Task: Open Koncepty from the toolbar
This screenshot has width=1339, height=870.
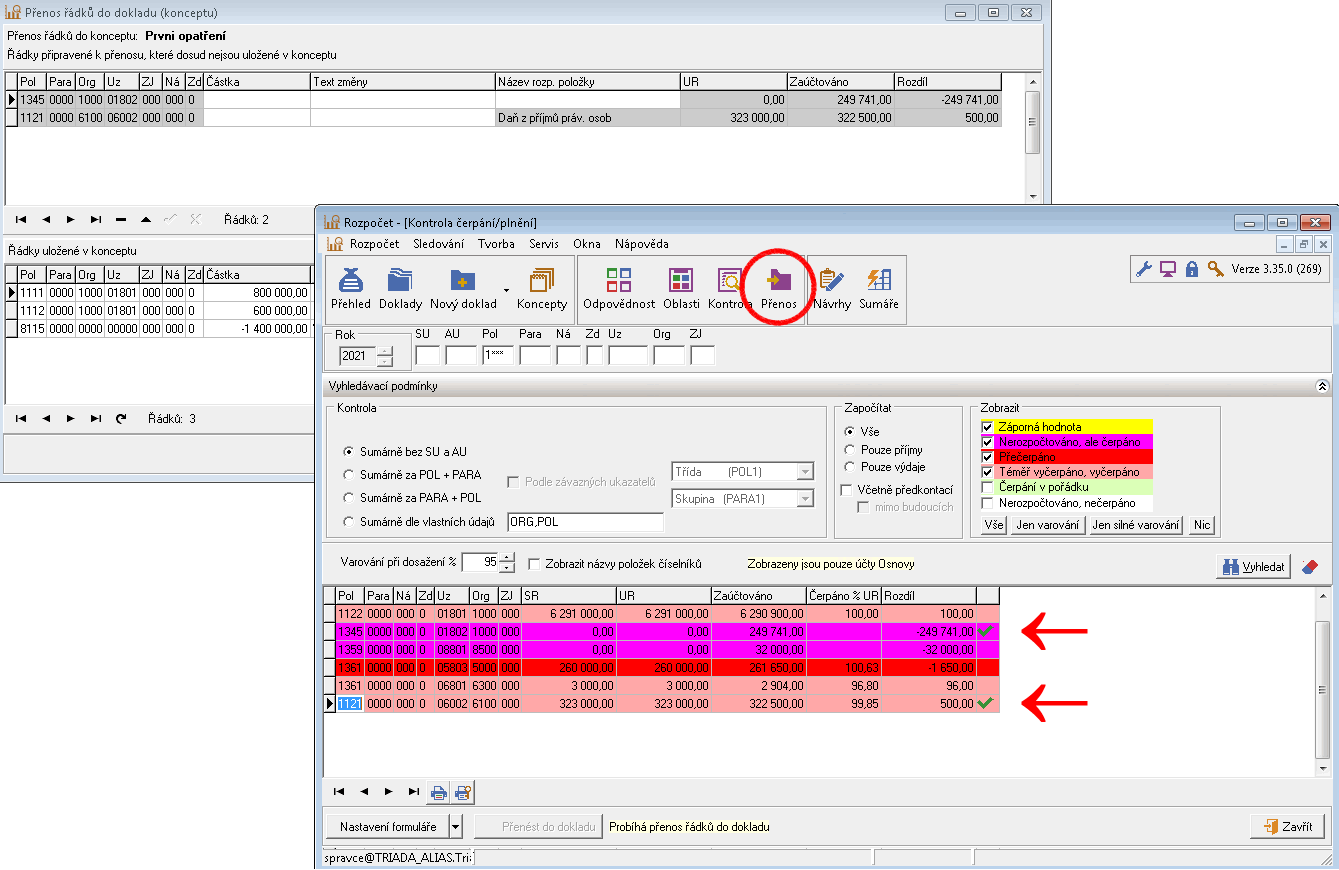Action: pyautogui.click(x=542, y=288)
